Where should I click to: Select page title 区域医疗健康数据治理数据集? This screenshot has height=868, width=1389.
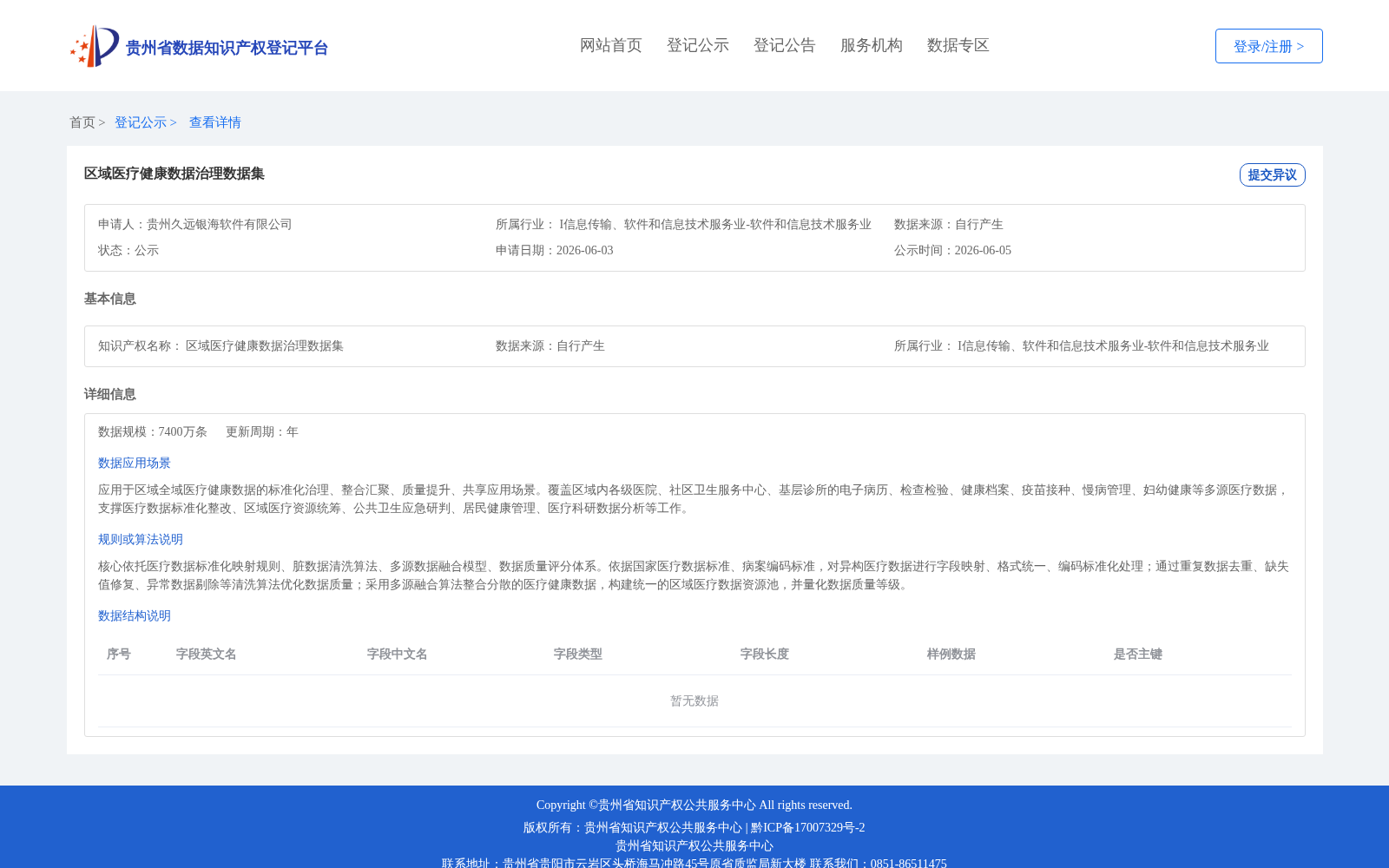(174, 174)
